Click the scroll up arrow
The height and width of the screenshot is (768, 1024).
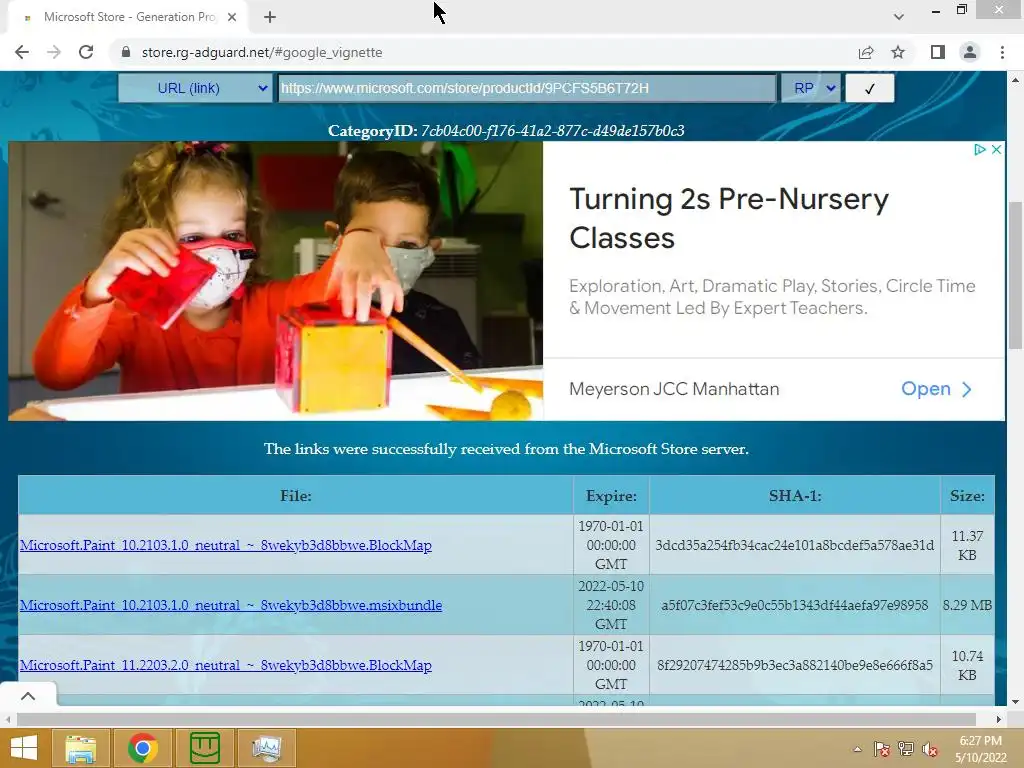click(x=1015, y=80)
